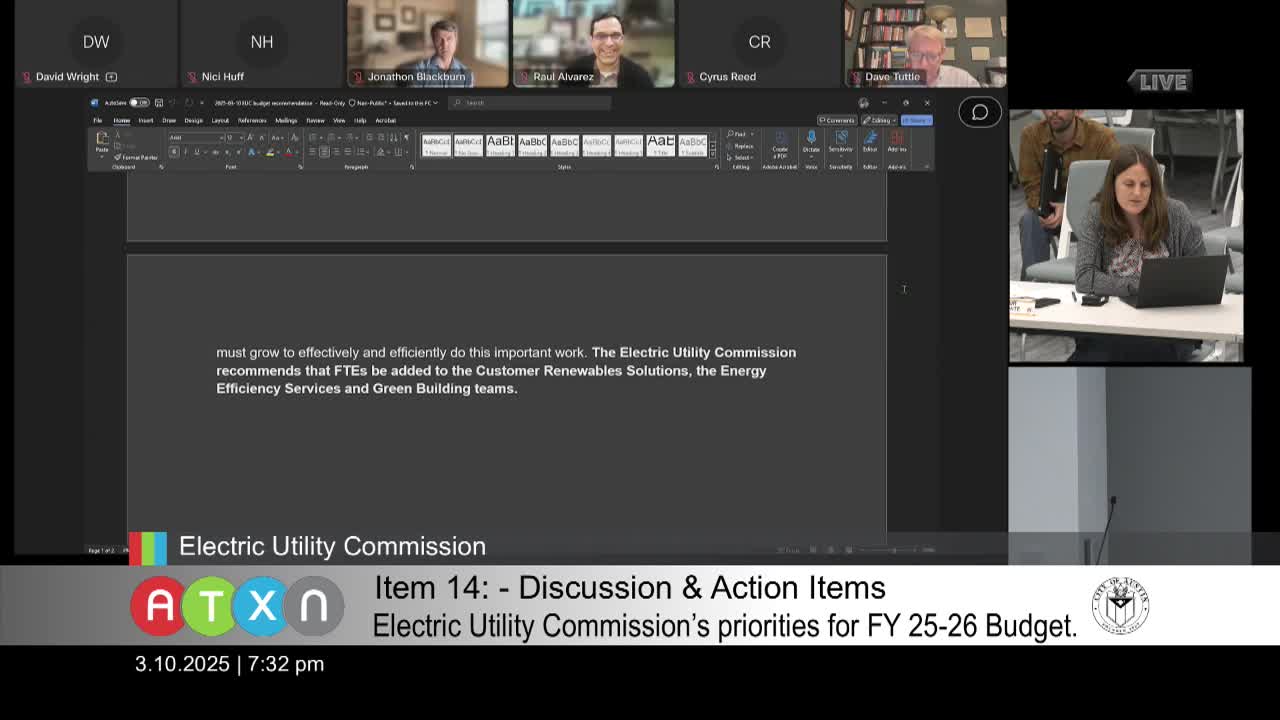
Task: Toggle underline formatting
Action: 196,152
